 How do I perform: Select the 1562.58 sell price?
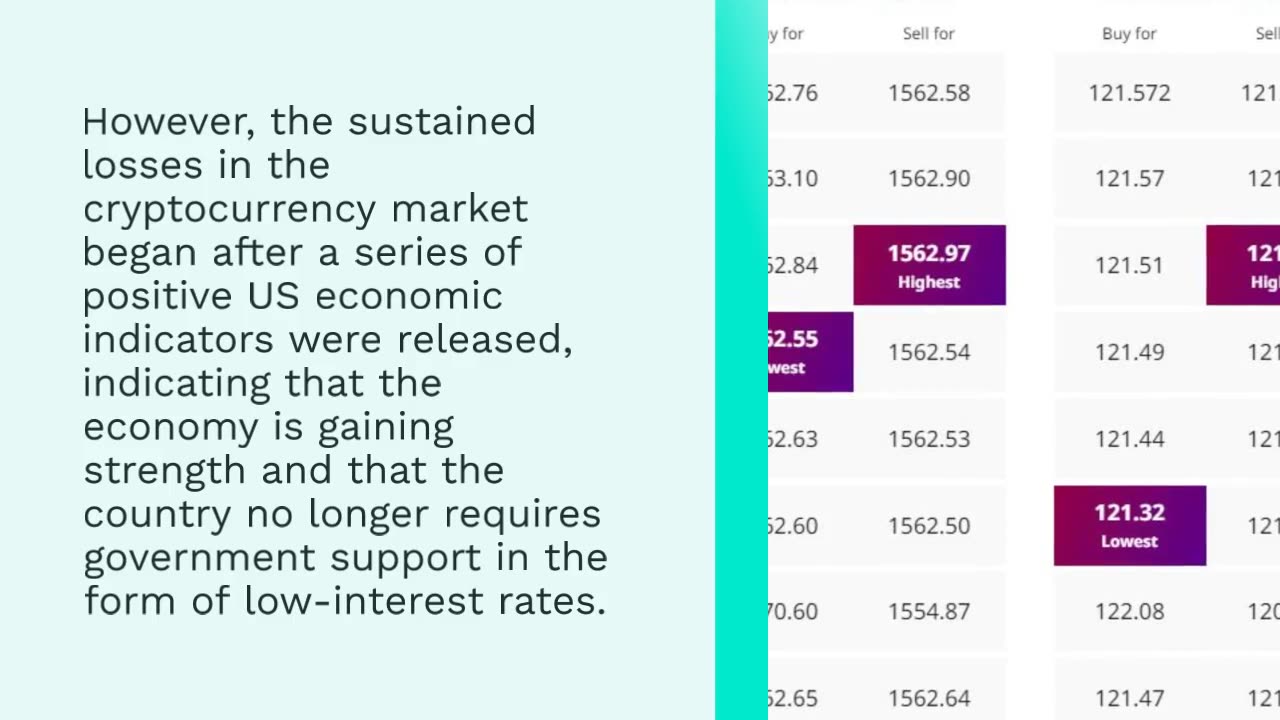click(929, 93)
